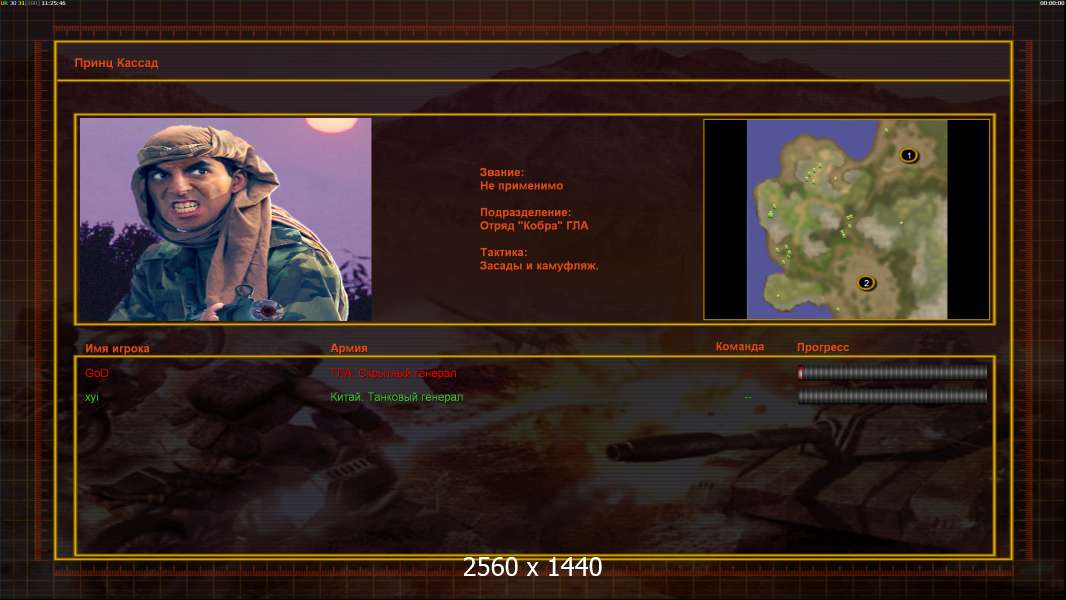
Task: Click the Prince Kassad portrait image
Action: [226, 219]
